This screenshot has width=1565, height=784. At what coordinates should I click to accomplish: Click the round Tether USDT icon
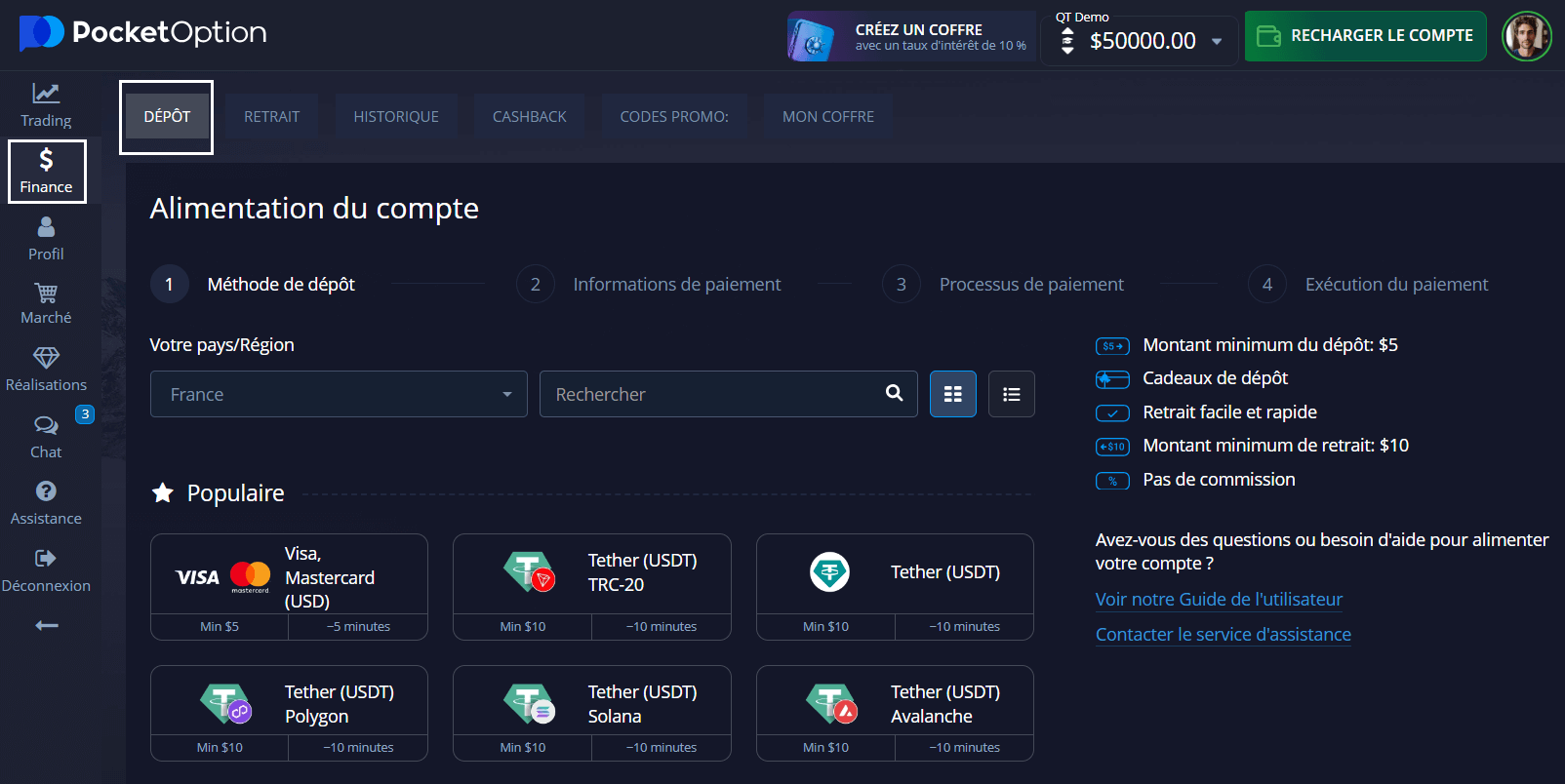[829, 571]
